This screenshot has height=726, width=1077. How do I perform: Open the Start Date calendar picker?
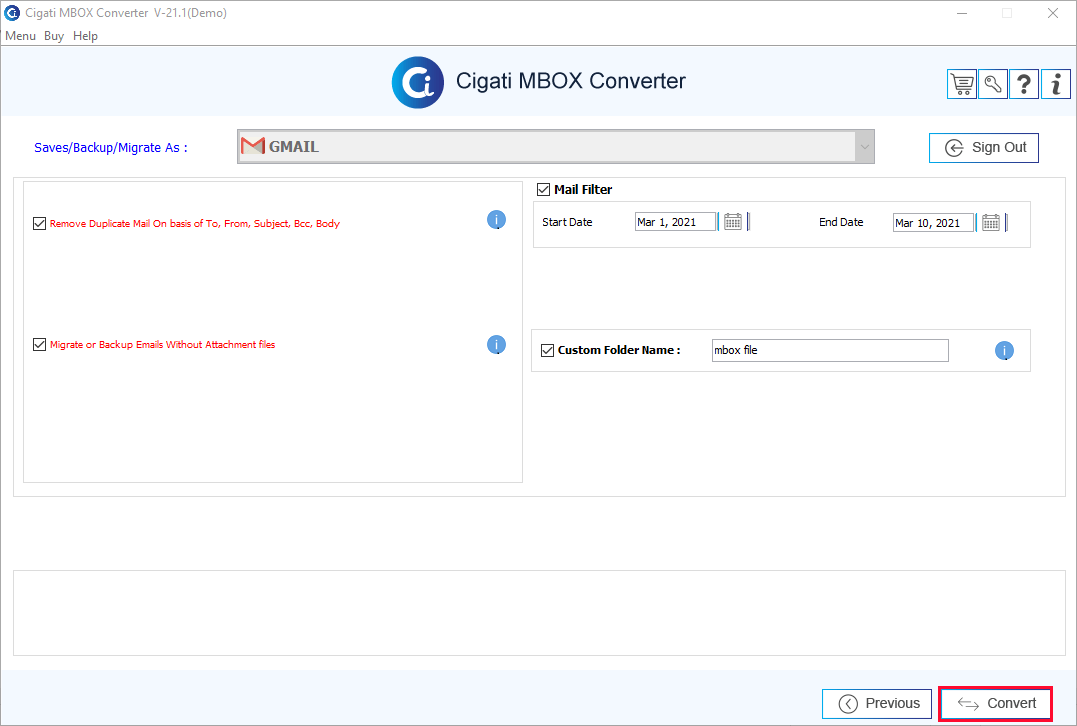[x=733, y=222]
